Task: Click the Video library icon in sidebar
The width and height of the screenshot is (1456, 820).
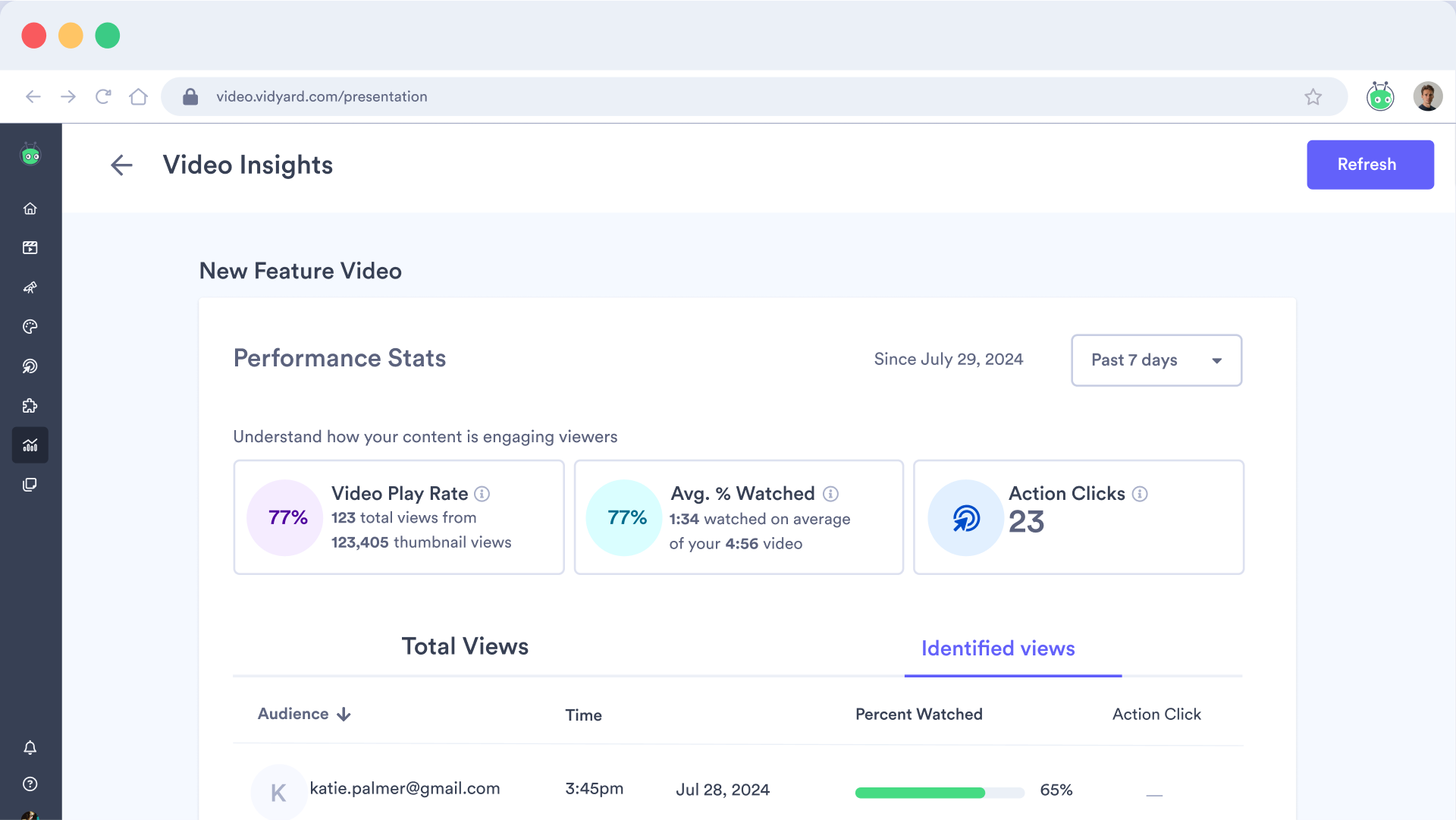Action: pyautogui.click(x=31, y=248)
